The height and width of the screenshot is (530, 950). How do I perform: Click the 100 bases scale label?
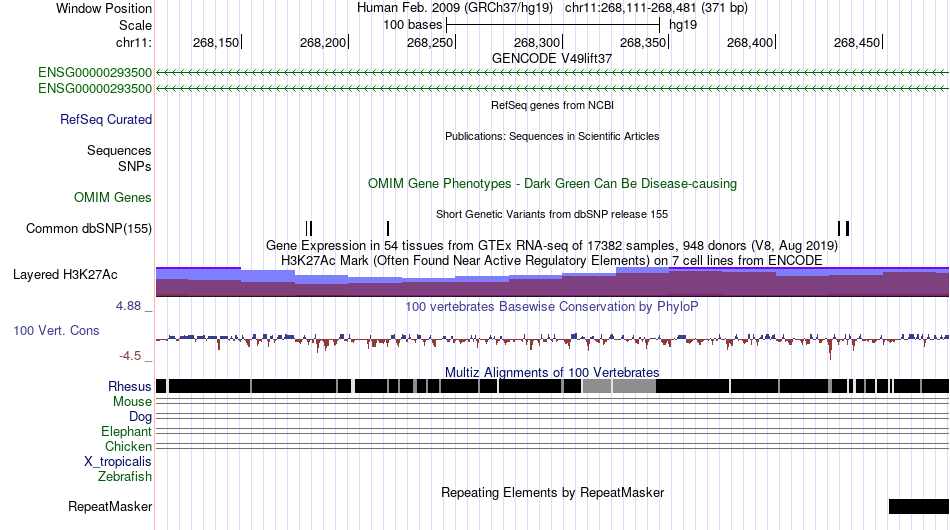click(413, 25)
